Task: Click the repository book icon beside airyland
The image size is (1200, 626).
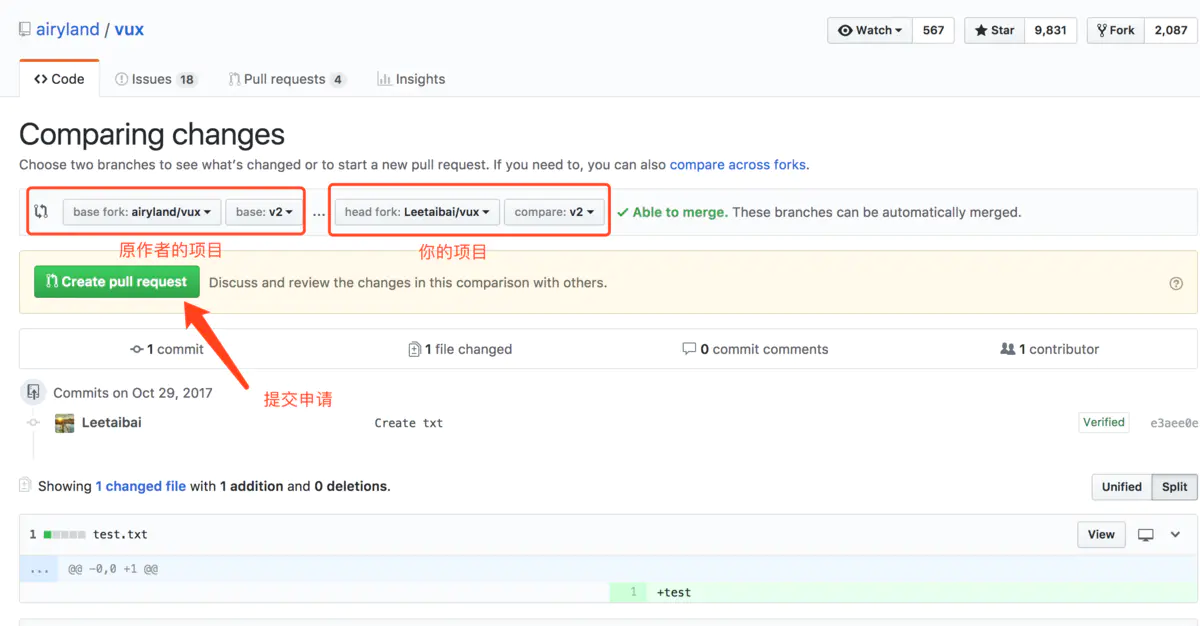Action: click(x=23, y=29)
